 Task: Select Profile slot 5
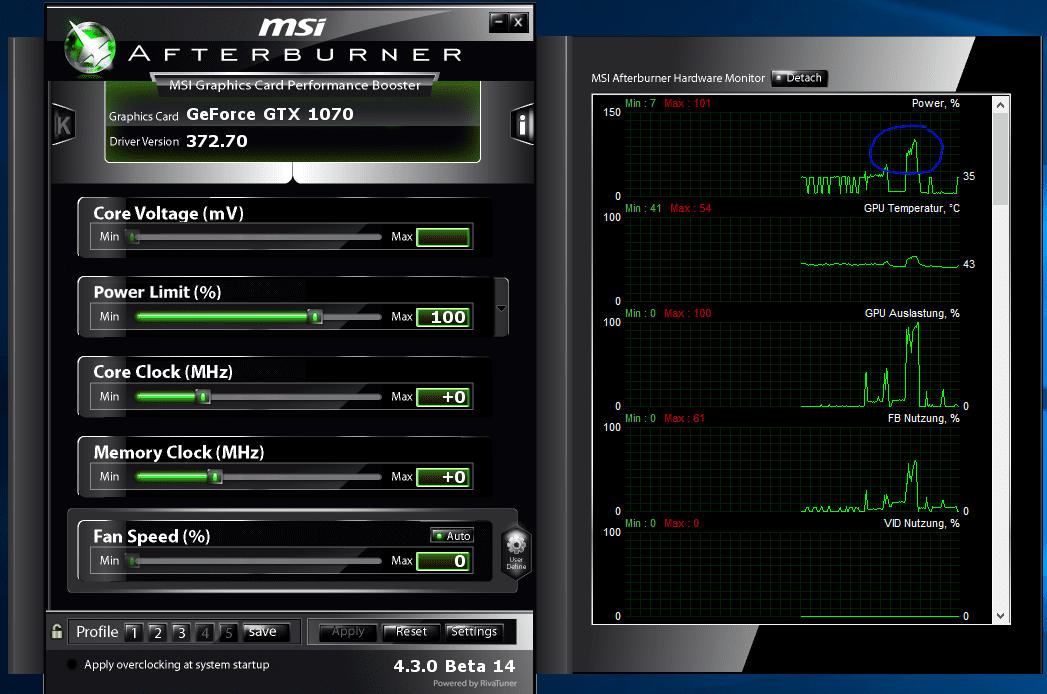pos(228,633)
